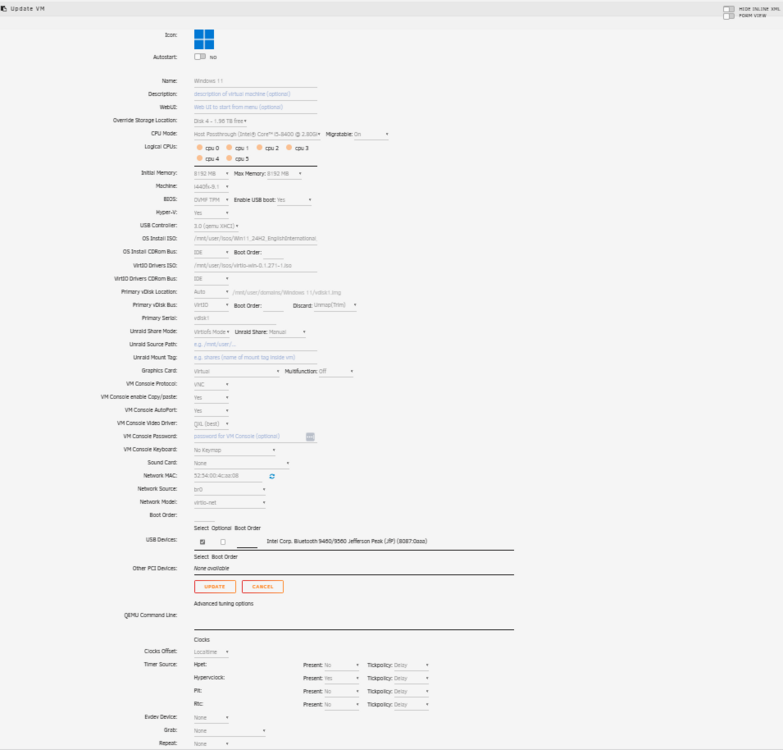The height and width of the screenshot is (750, 783).
Task: Click the VM Name input field
Action: [255, 81]
